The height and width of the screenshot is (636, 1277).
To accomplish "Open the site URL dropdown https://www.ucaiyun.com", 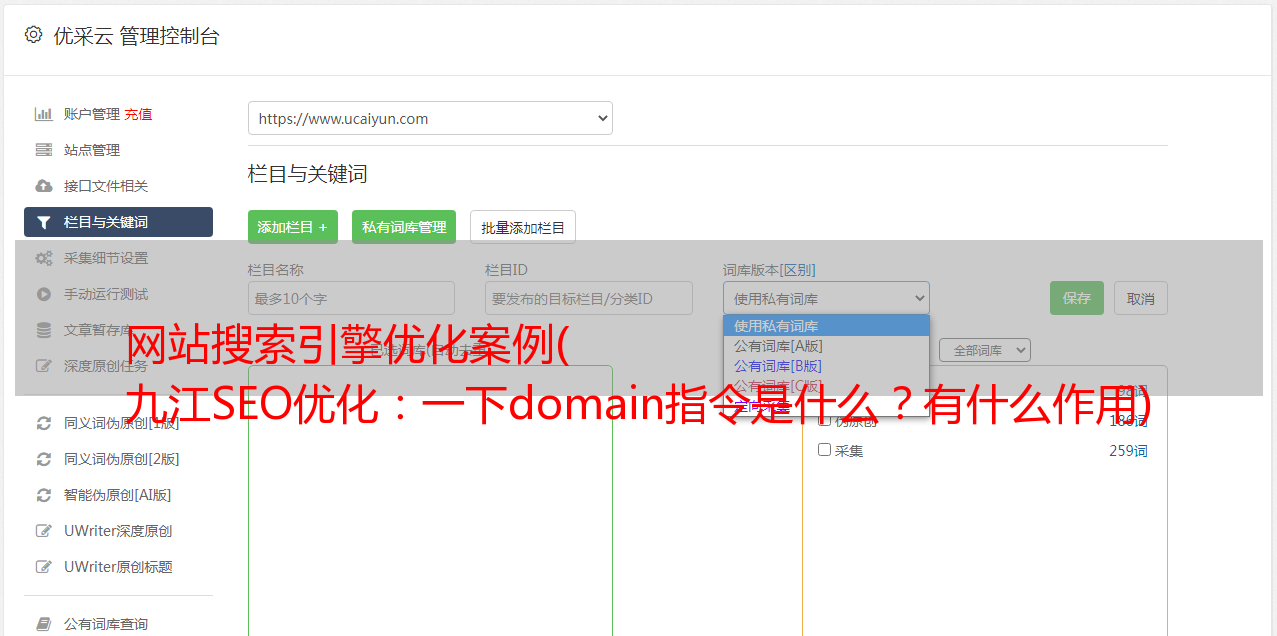I will coord(430,118).
